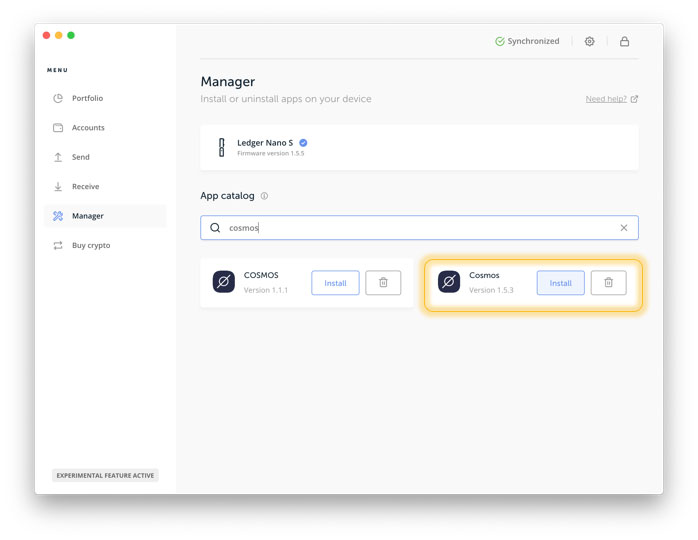The width and height of the screenshot is (698, 540).
Task: Open the Manager menu entry
Action: pyautogui.click(x=105, y=216)
